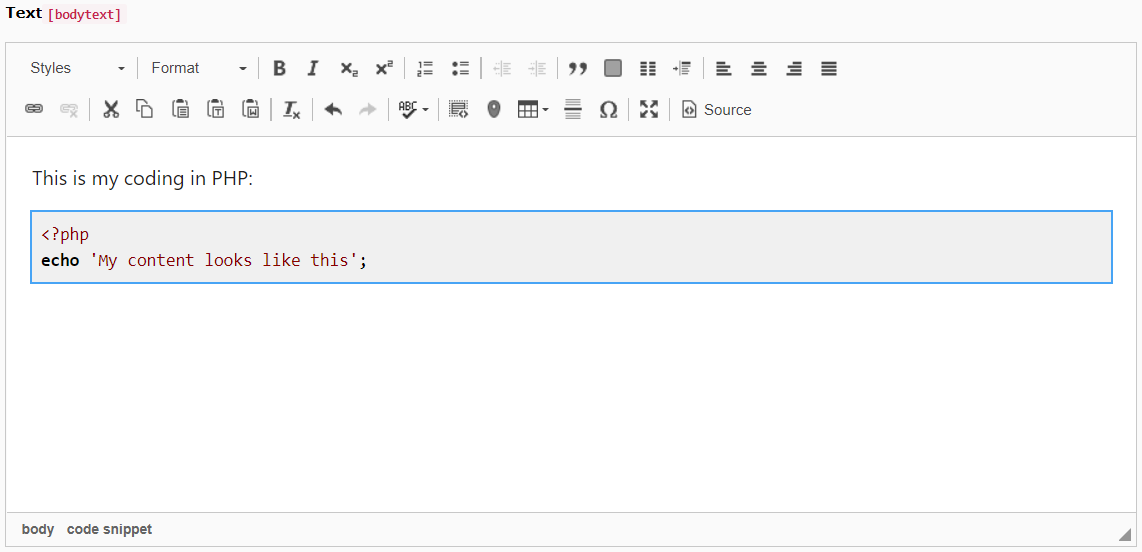
Task: Toggle bold formatting
Action: 279,68
